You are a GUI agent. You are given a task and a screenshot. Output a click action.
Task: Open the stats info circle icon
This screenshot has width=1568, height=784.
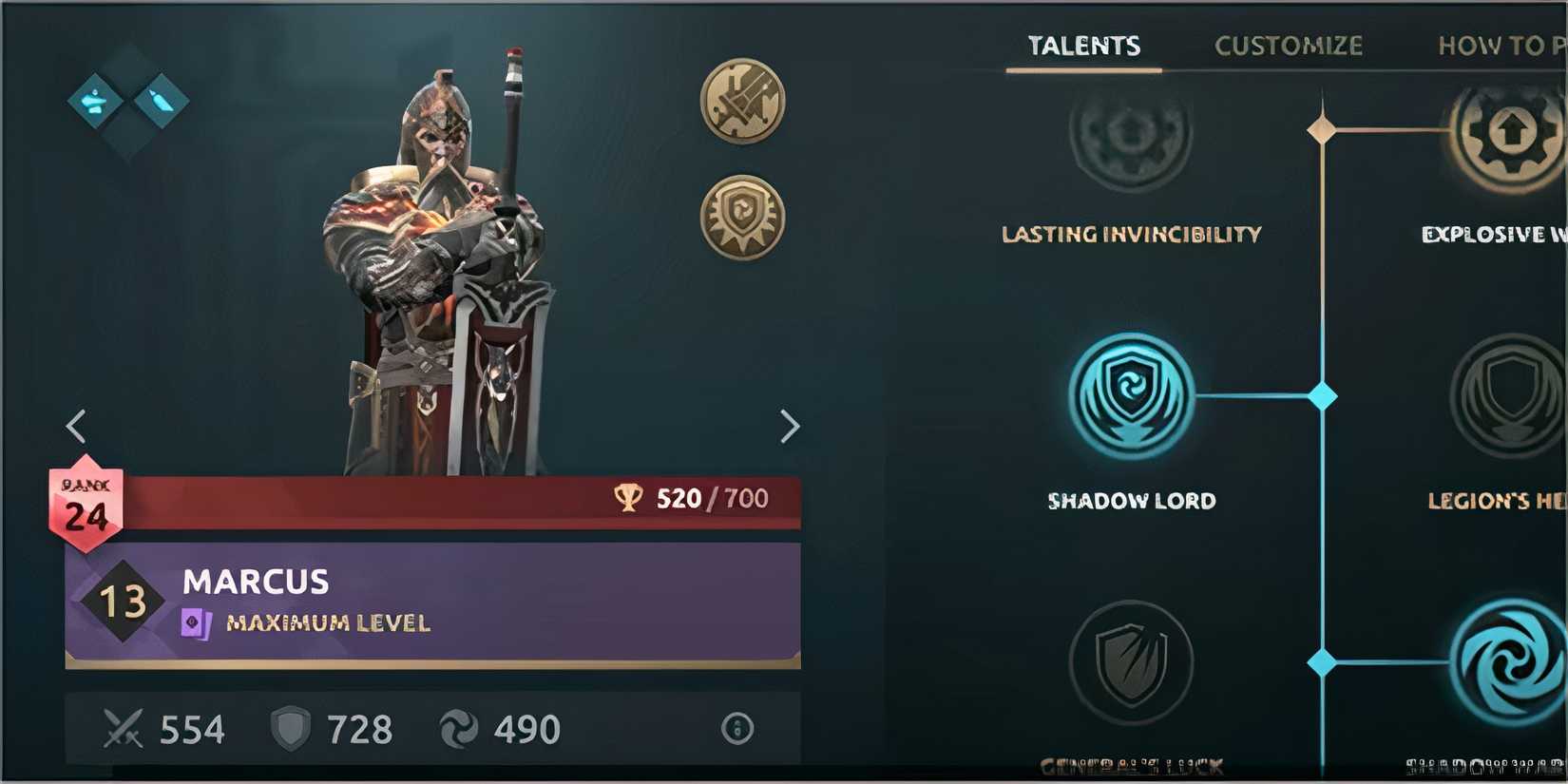(737, 729)
